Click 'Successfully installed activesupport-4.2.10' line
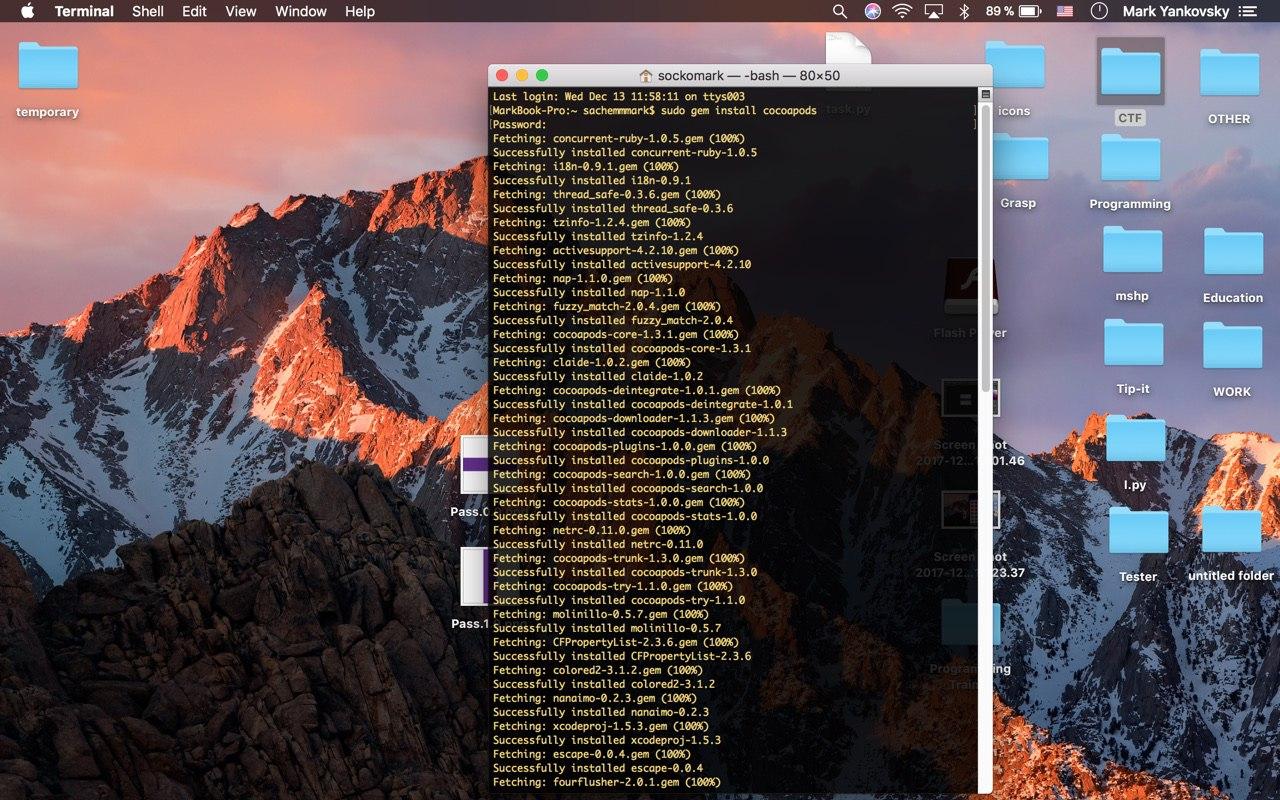This screenshot has height=800, width=1280. tap(622, 264)
